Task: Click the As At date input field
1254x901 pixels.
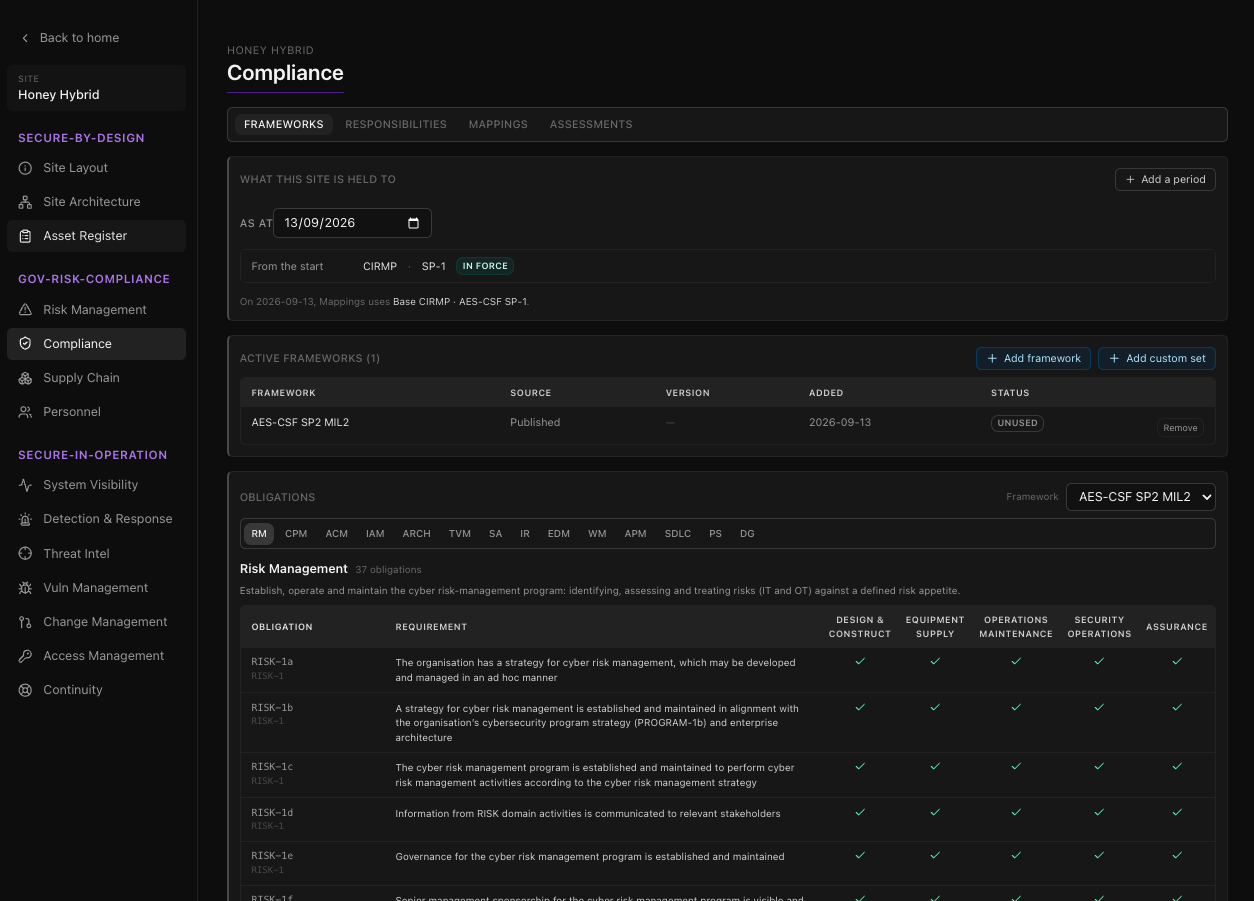Action: 352,223
